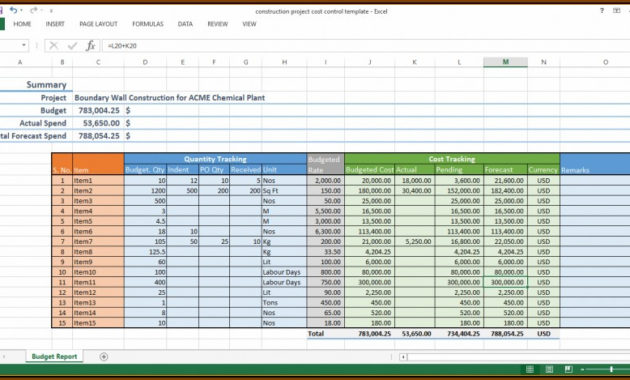Click Item1 currency USD cell

(x=544, y=181)
